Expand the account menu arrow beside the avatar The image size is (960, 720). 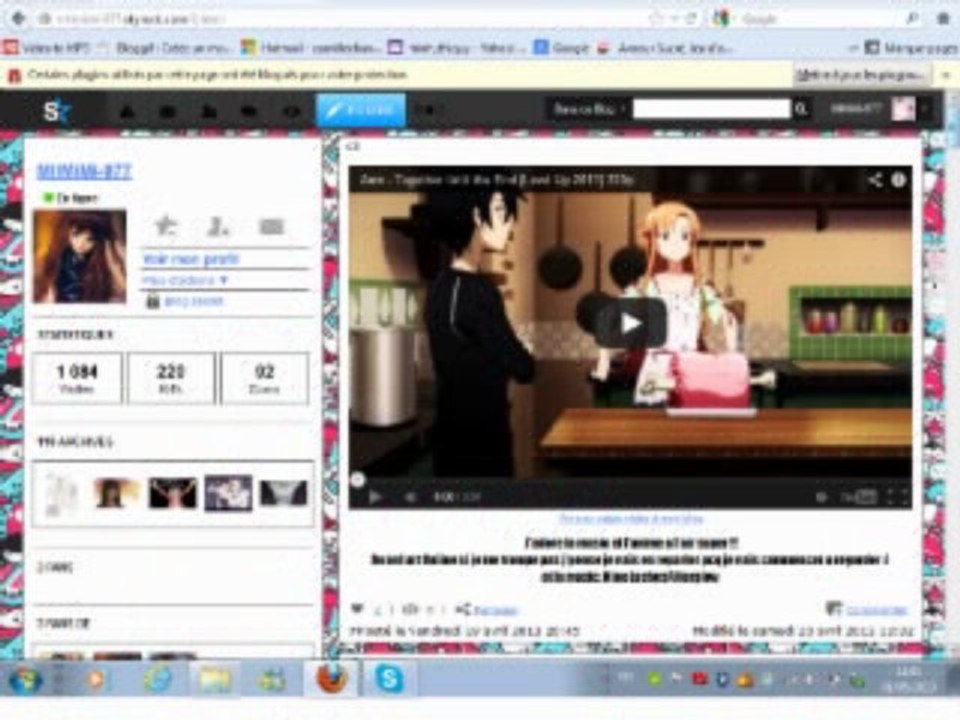924,109
